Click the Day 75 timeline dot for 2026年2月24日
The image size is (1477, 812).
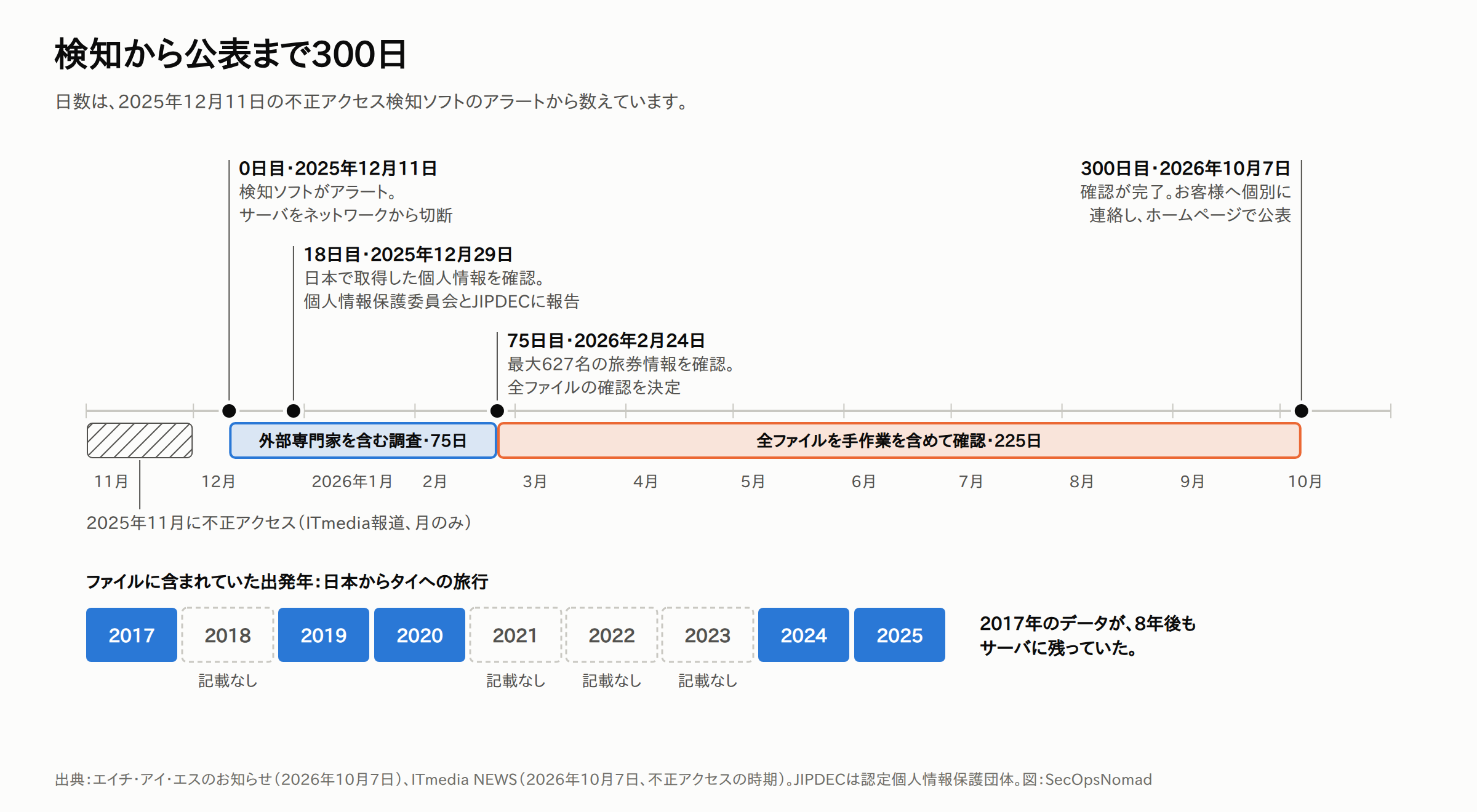point(497,411)
